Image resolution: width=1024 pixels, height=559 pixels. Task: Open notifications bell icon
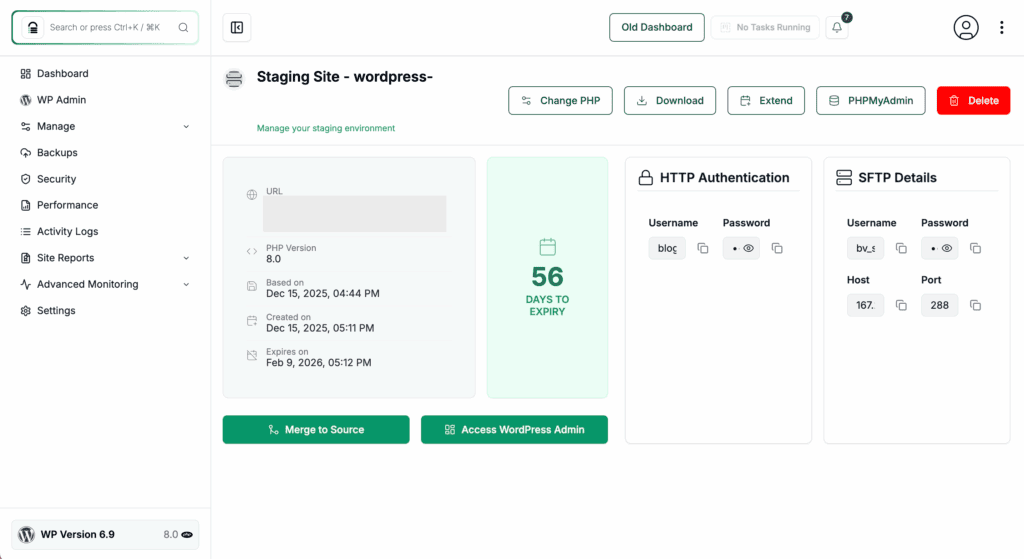click(x=837, y=27)
